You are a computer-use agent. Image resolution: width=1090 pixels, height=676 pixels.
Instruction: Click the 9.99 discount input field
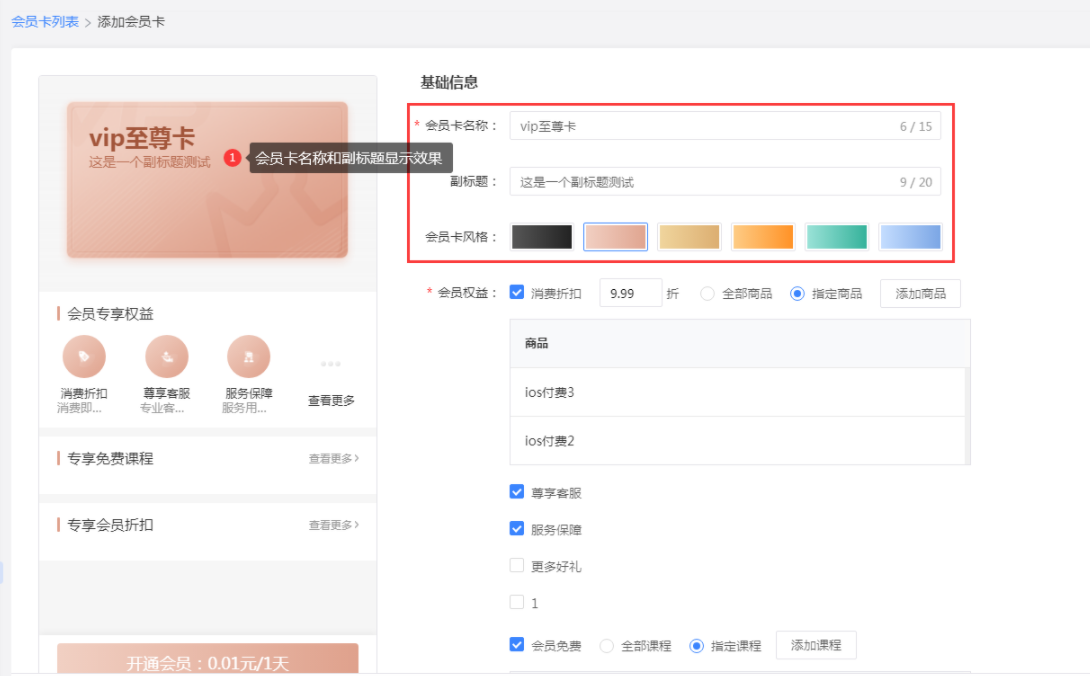(631, 293)
